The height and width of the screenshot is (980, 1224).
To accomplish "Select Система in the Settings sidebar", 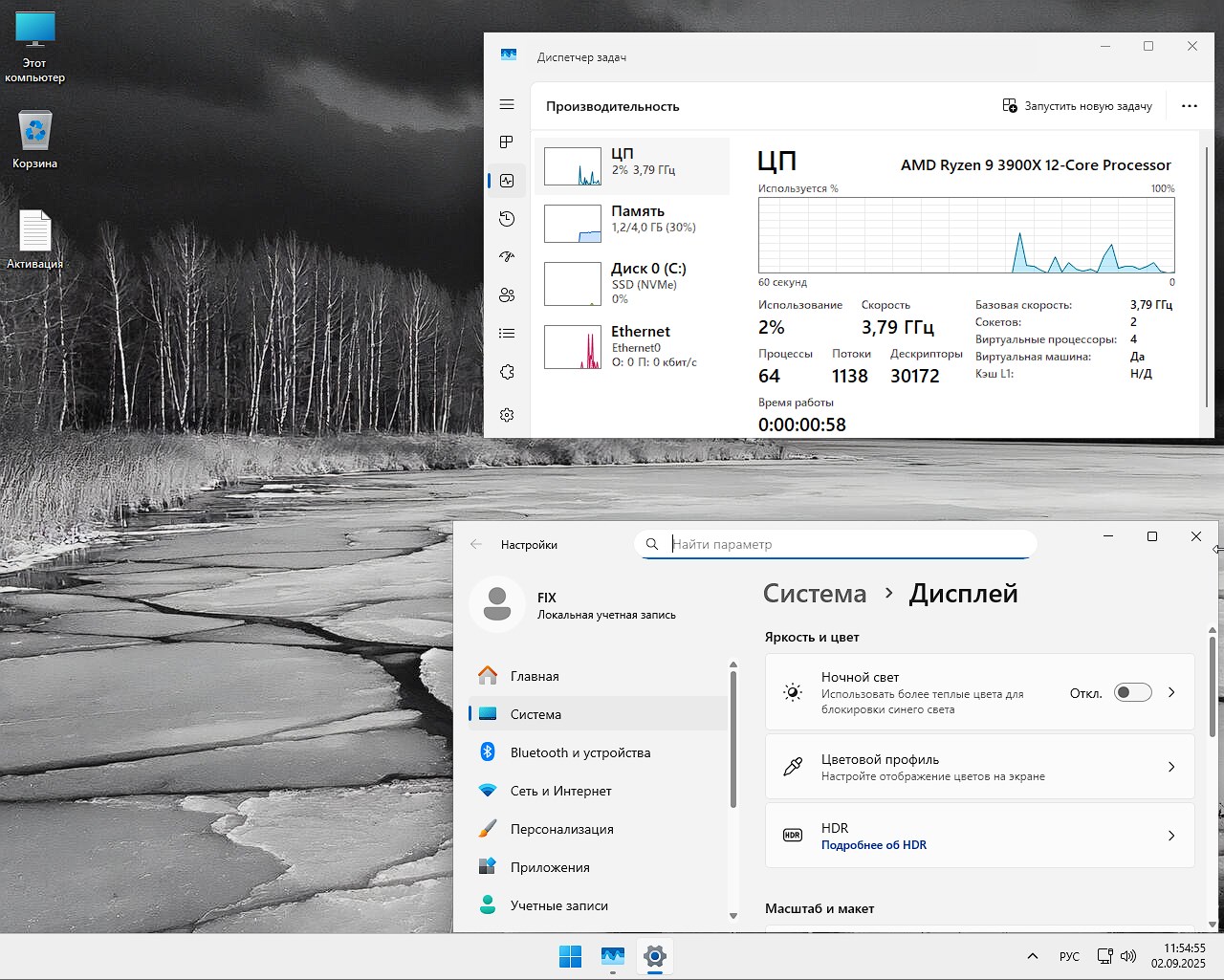I will point(598,714).
